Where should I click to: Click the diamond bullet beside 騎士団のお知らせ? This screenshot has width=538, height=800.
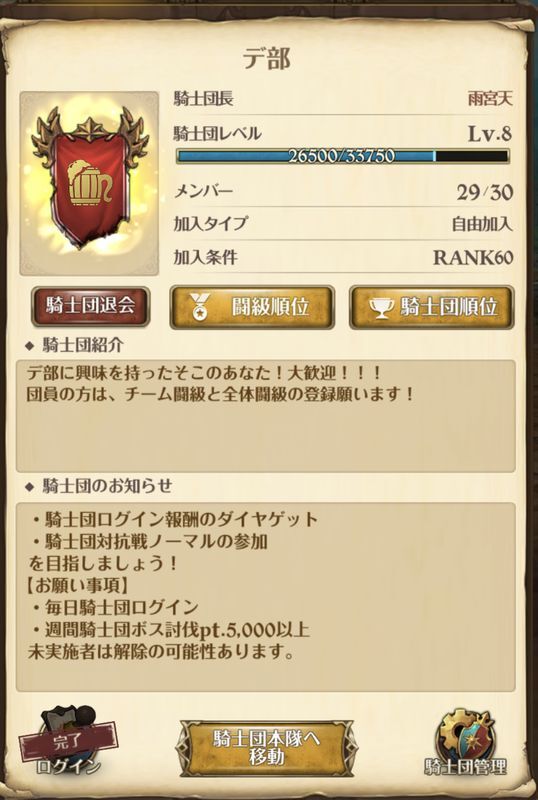(30, 487)
